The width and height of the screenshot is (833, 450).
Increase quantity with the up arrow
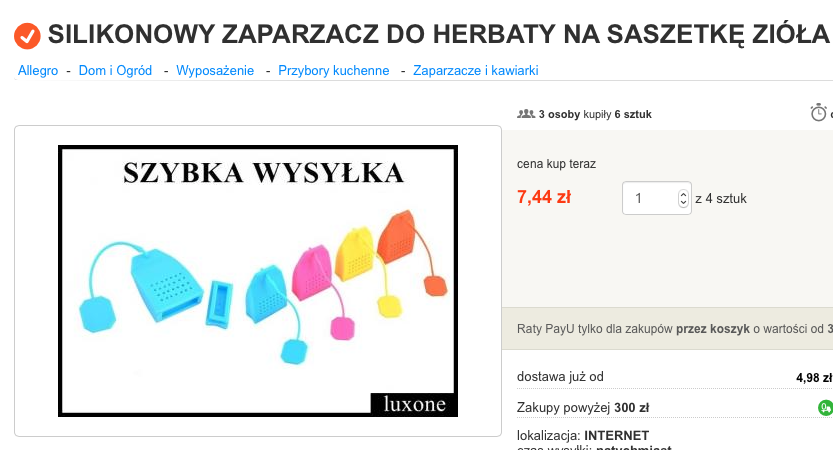coord(683,194)
